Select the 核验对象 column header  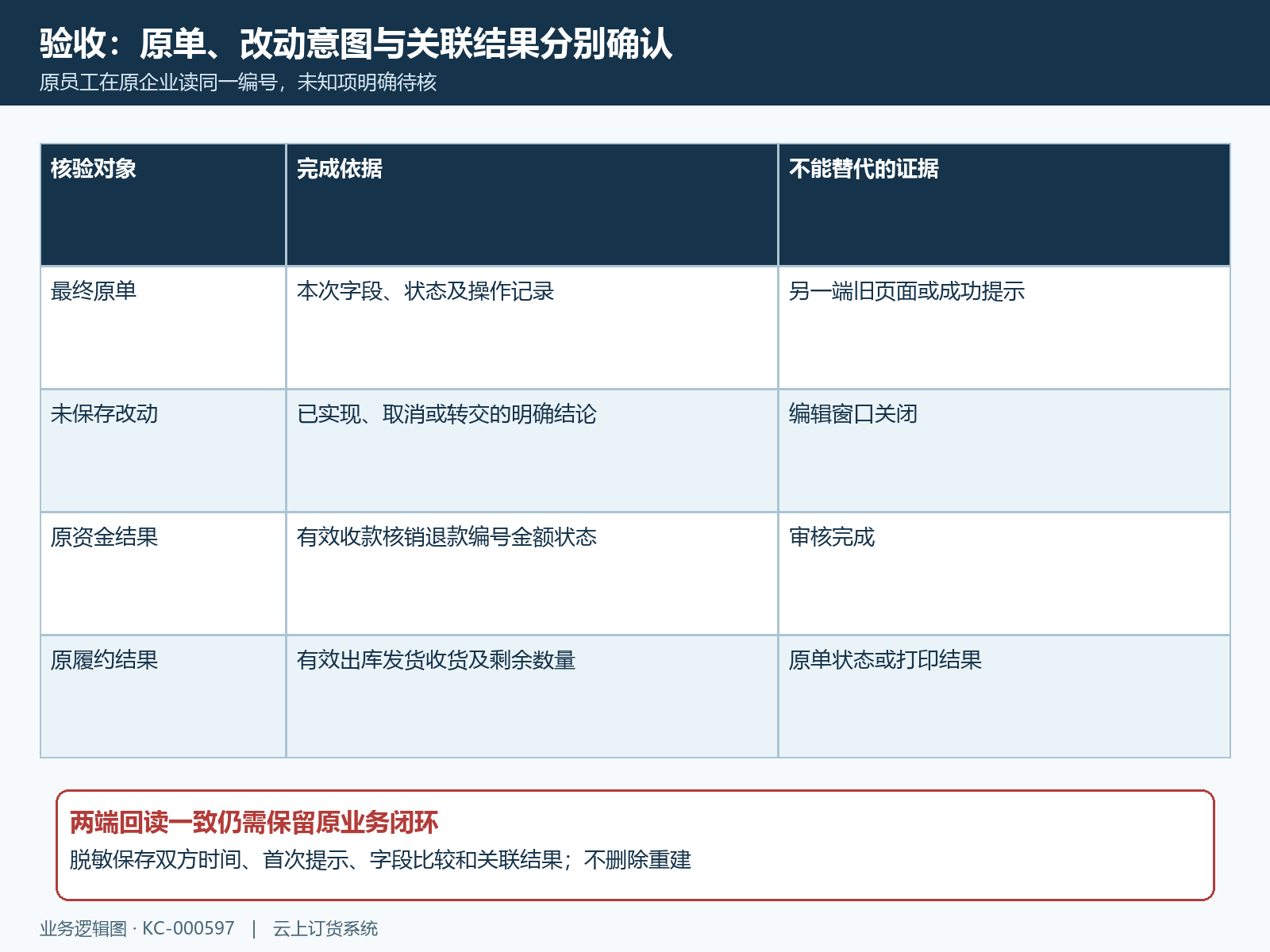tap(163, 205)
